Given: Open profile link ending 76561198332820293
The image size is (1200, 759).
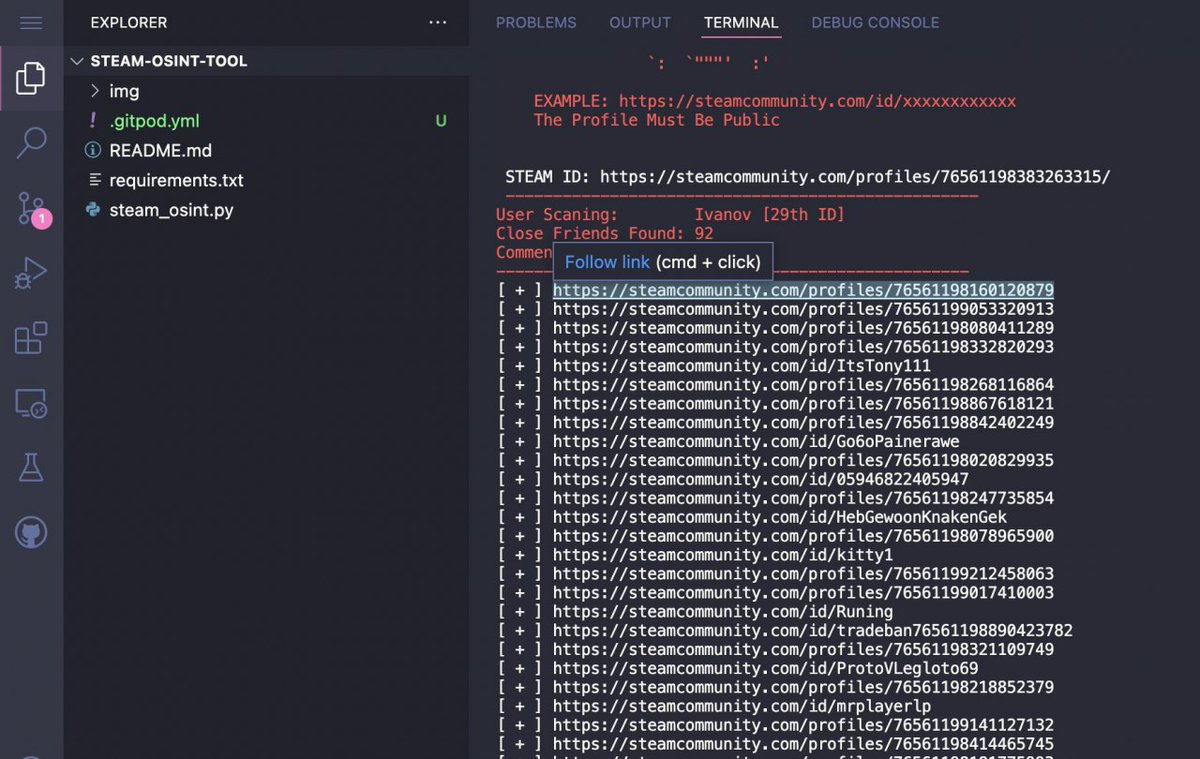Looking at the screenshot, I should pyautogui.click(x=803, y=347).
